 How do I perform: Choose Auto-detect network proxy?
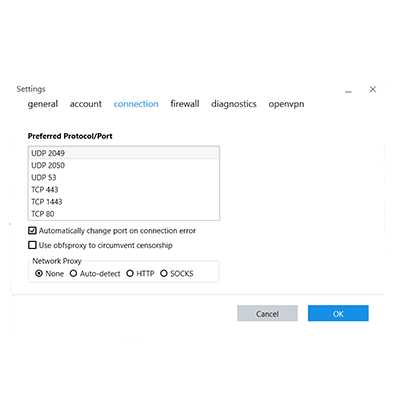tap(73, 274)
